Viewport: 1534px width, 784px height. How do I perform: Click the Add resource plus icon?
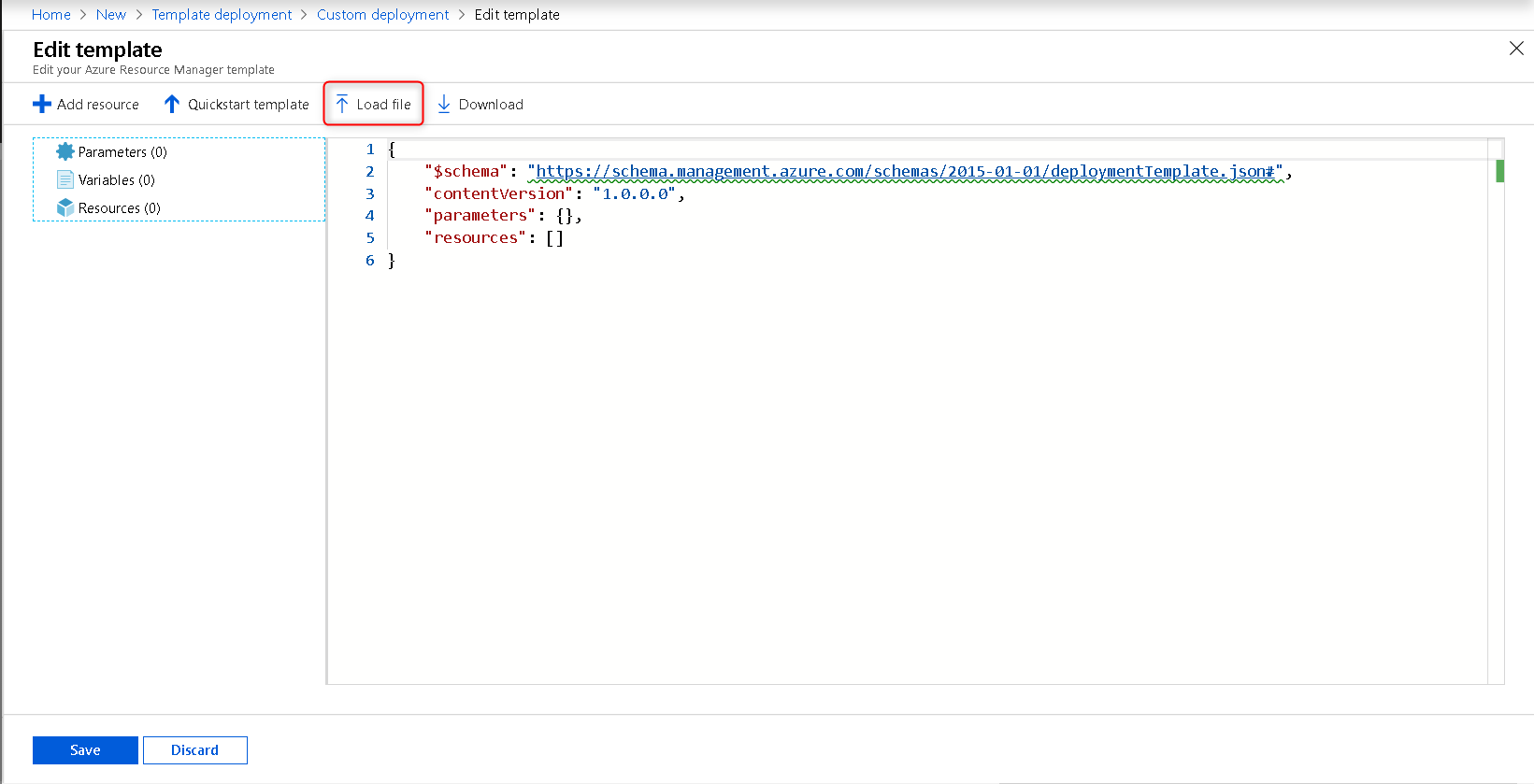[x=42, y=105]
